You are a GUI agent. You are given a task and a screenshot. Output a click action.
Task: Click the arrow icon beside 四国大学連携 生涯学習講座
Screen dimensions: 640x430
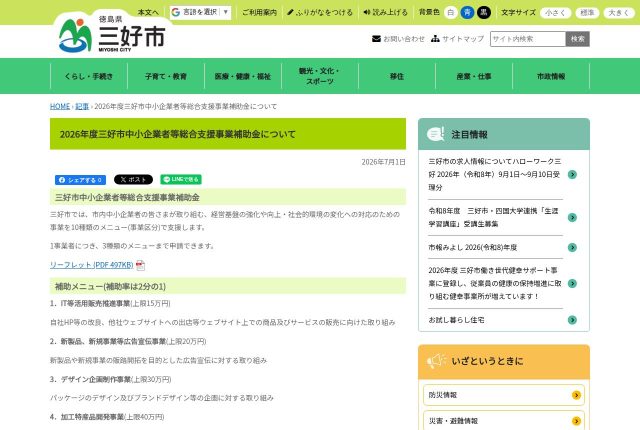tap(572, 217)
